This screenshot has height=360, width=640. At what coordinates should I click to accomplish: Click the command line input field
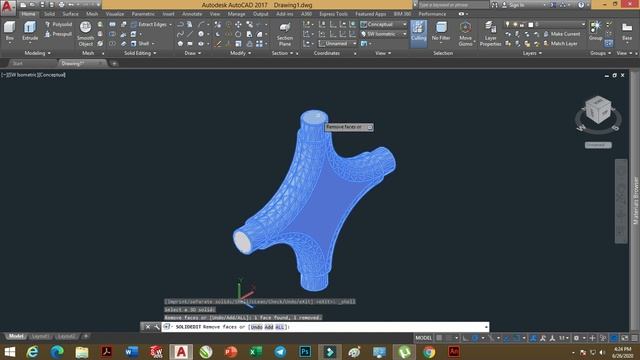tap(325, 327)
